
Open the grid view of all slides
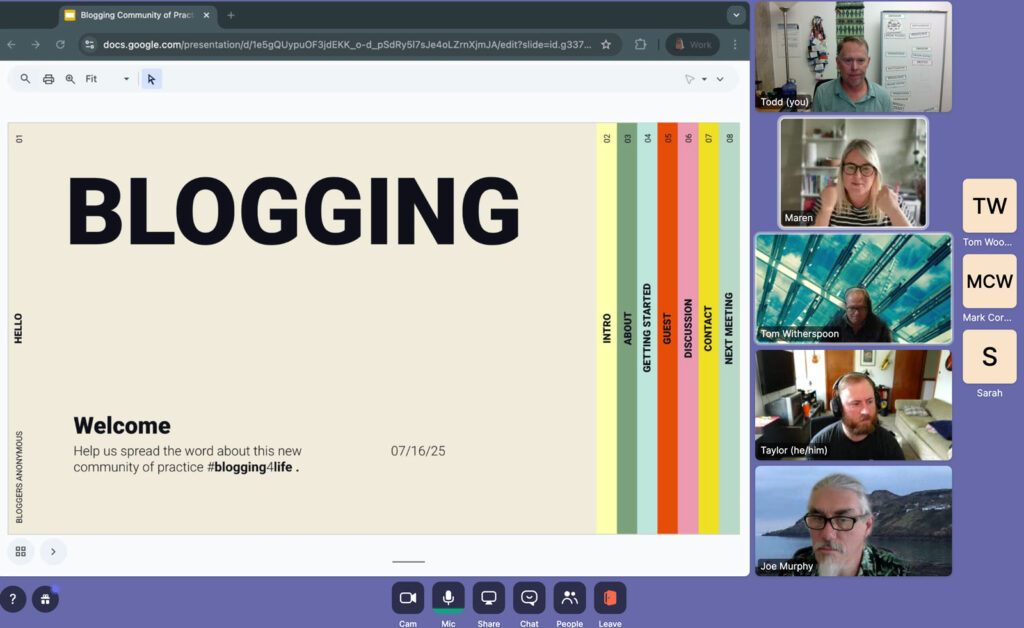[x=20, y=551]
